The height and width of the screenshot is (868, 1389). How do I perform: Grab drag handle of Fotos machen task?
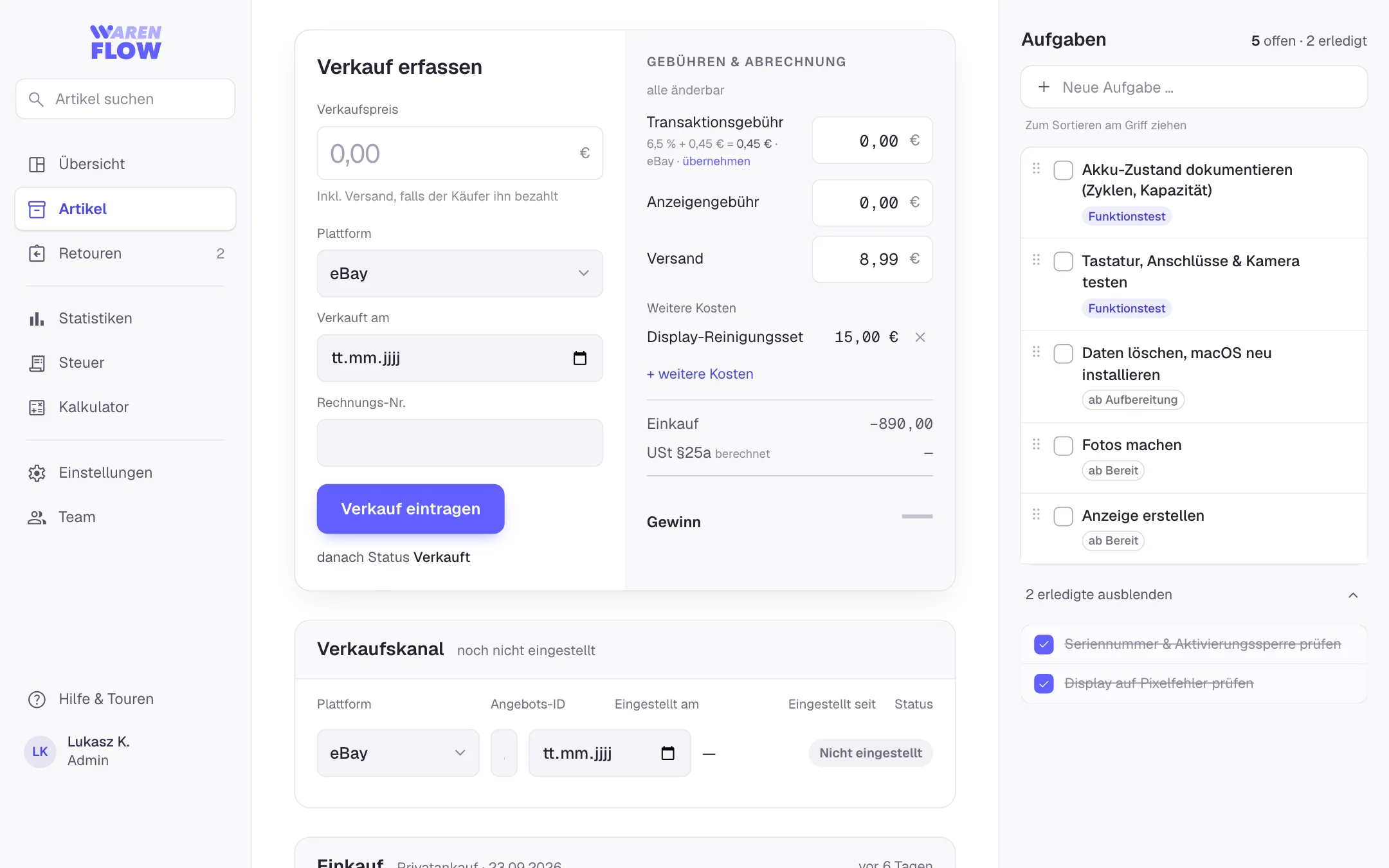[x=1036, y=444]
